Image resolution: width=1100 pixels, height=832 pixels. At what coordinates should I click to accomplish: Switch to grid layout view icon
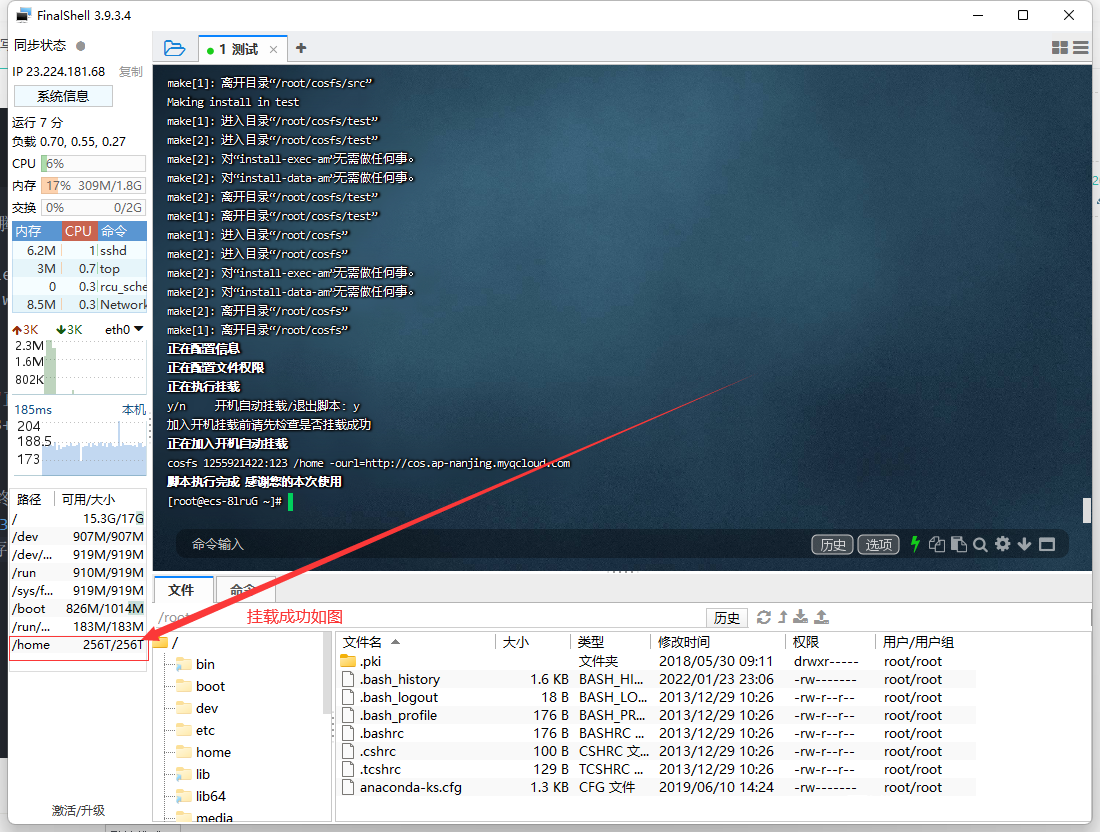point(1059,48)
